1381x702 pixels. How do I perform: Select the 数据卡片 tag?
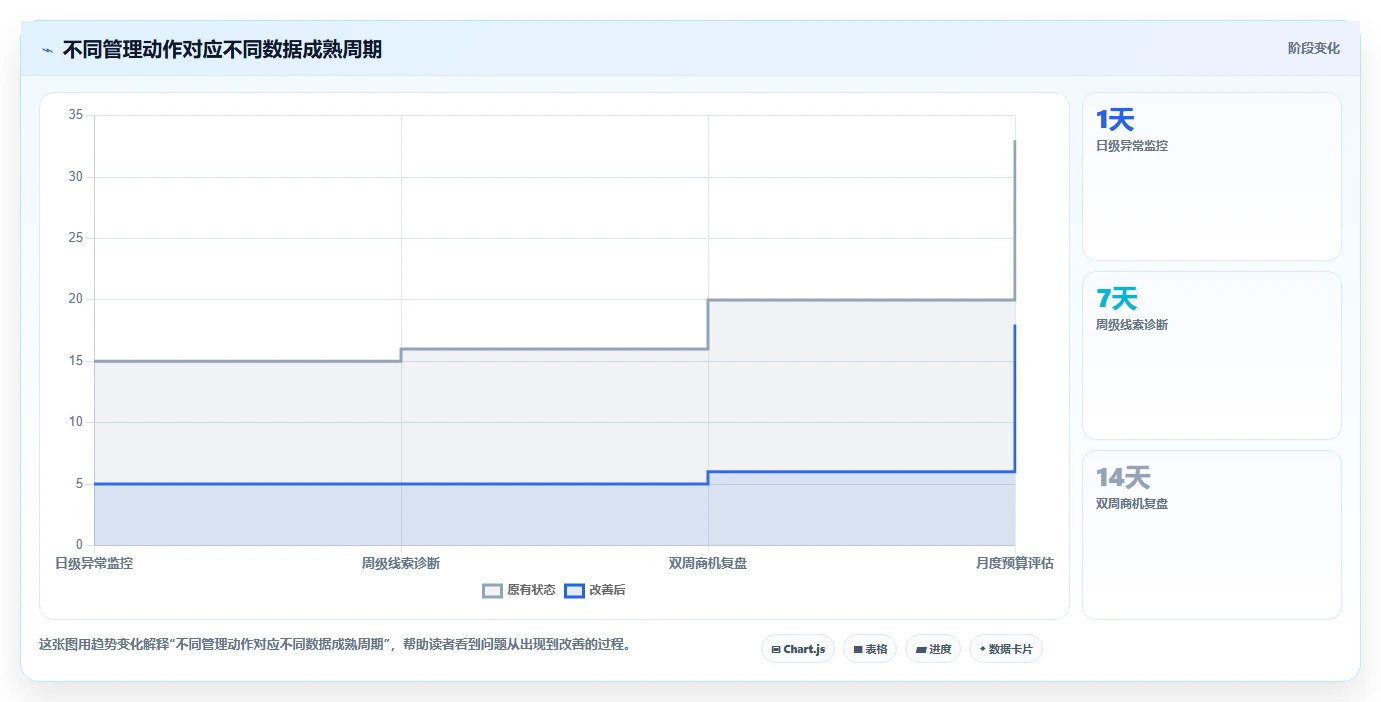1006,649
